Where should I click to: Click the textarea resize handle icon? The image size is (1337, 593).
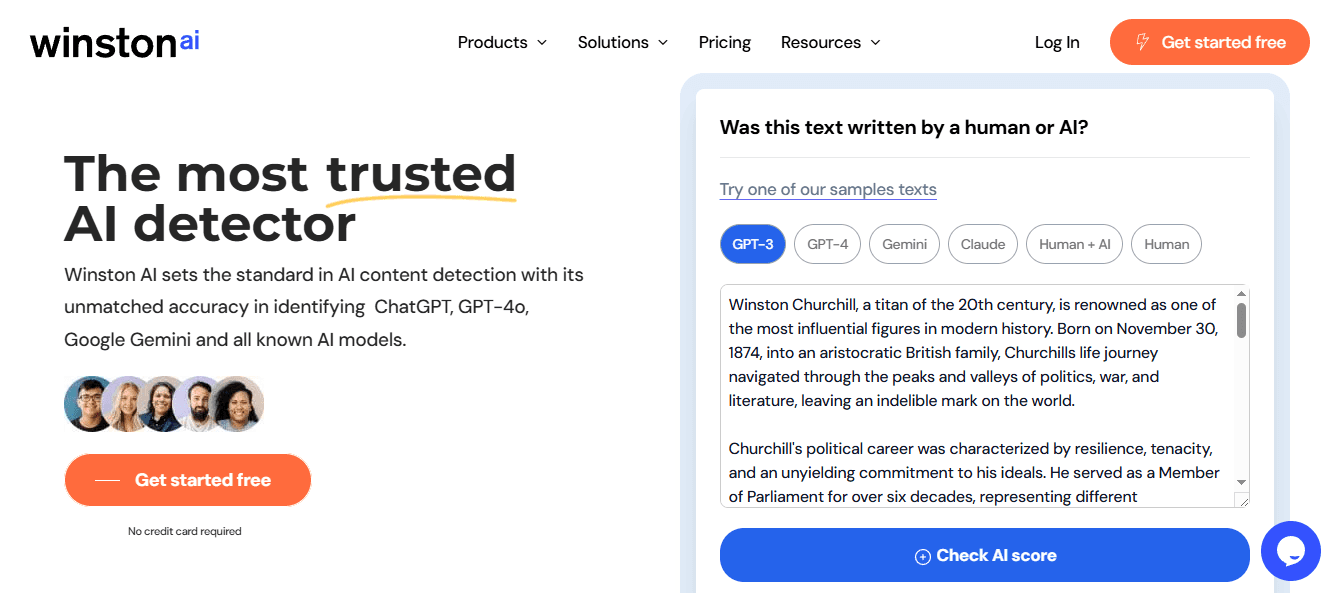click(x=1241, y=500)
